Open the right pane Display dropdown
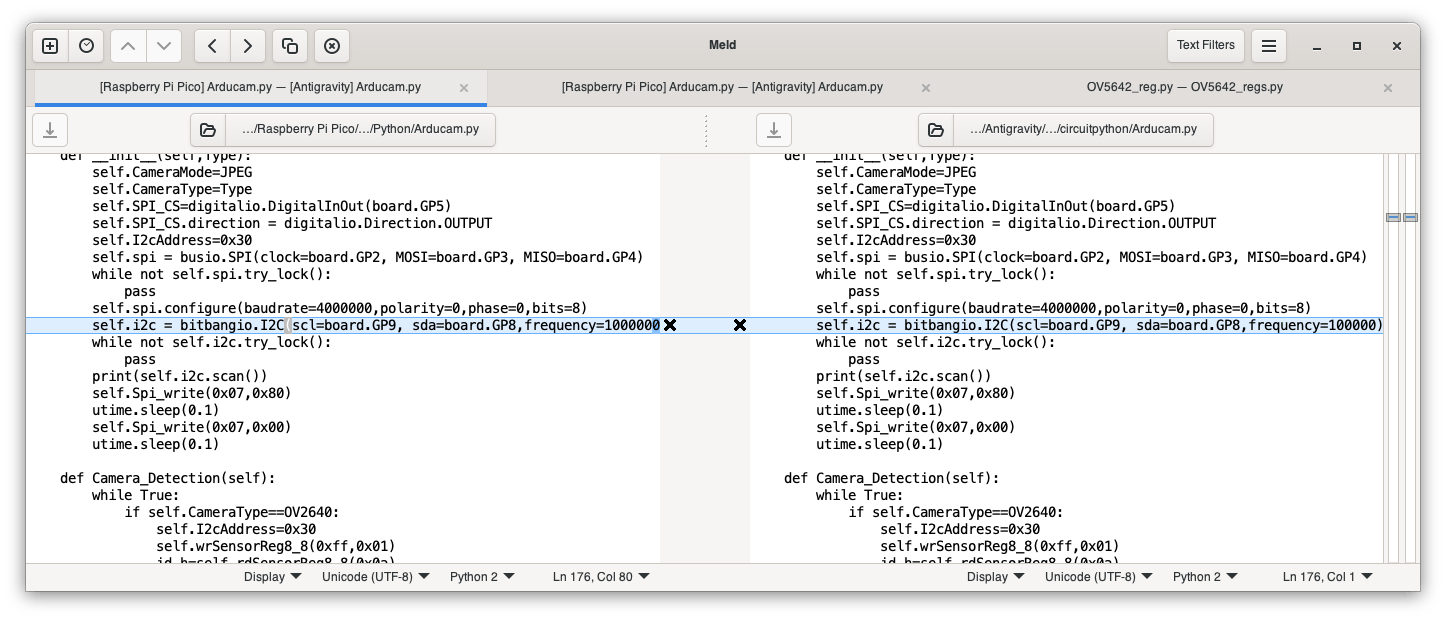This screenshot has width=1446, height=620. pos(995,576)
